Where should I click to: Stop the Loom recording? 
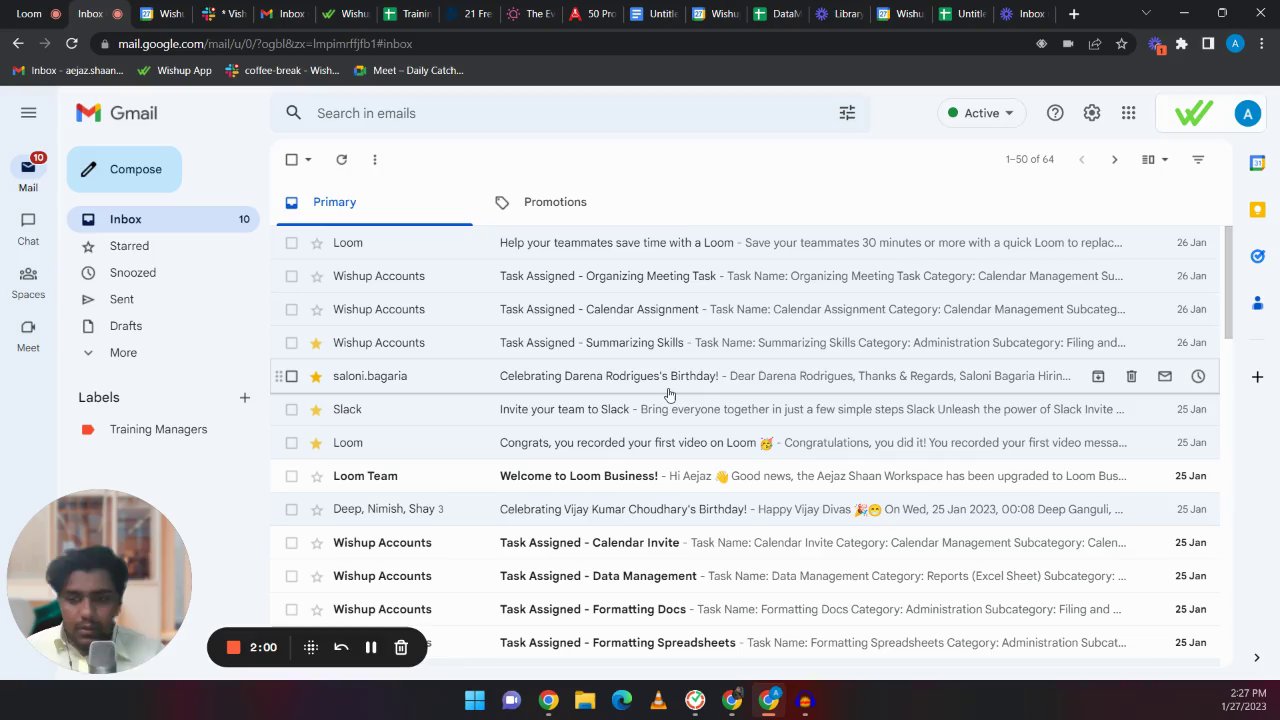(233, 647)
